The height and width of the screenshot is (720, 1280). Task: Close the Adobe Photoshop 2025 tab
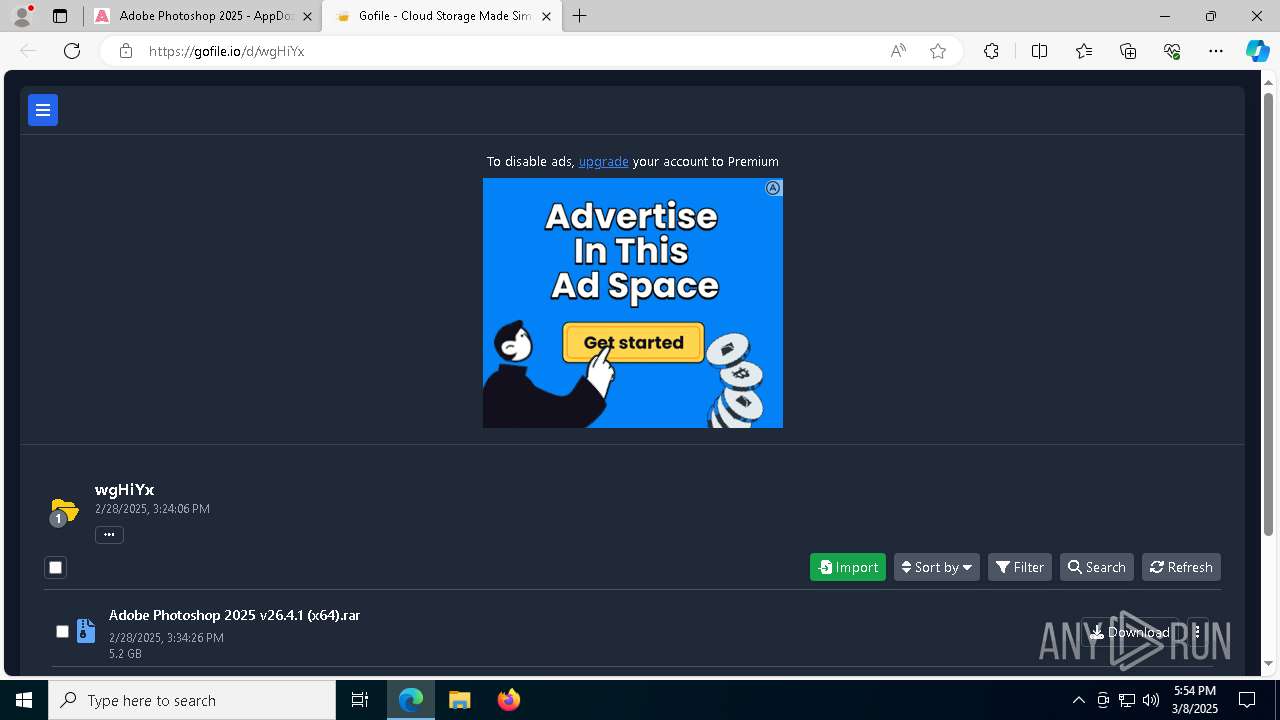click(307, 16)
